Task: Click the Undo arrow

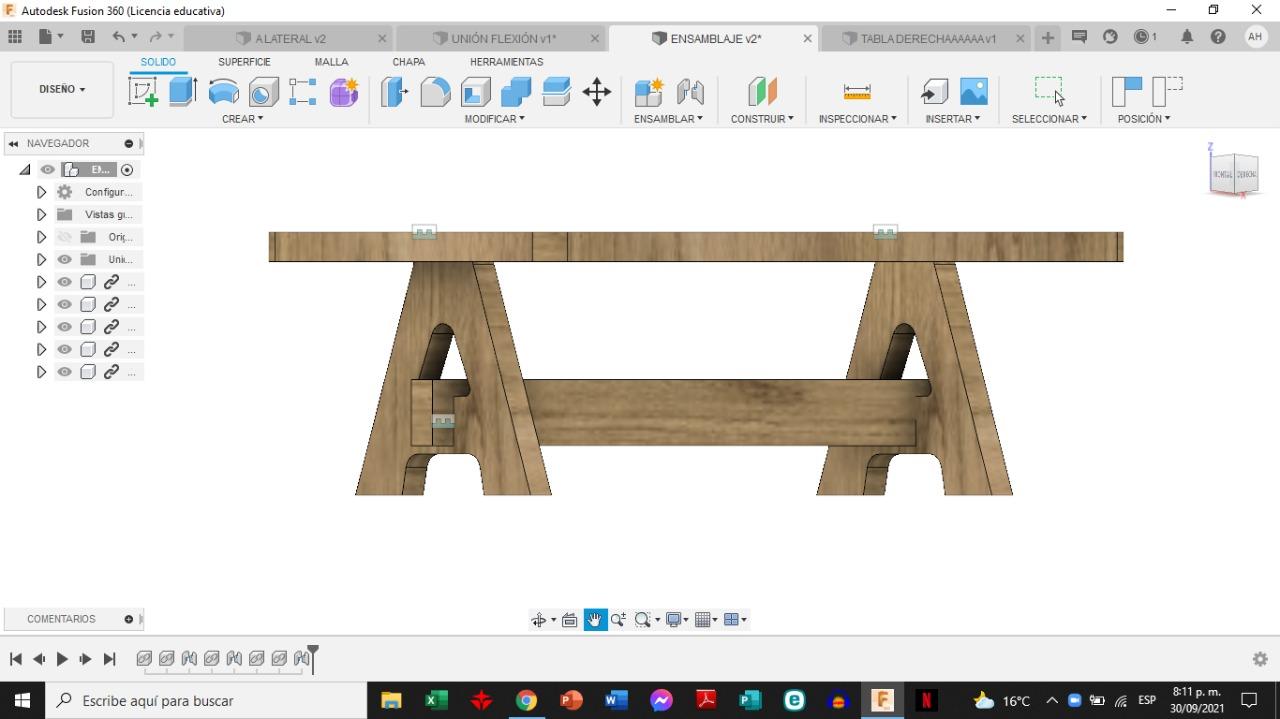Action: click(x=119, y=37)
